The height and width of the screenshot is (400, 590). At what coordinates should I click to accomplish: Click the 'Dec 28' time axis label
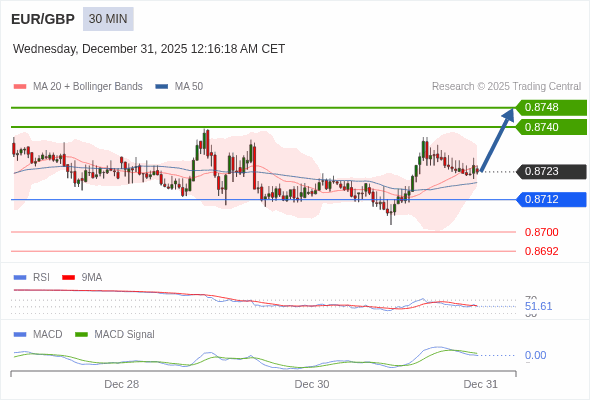tap(122, 384)
